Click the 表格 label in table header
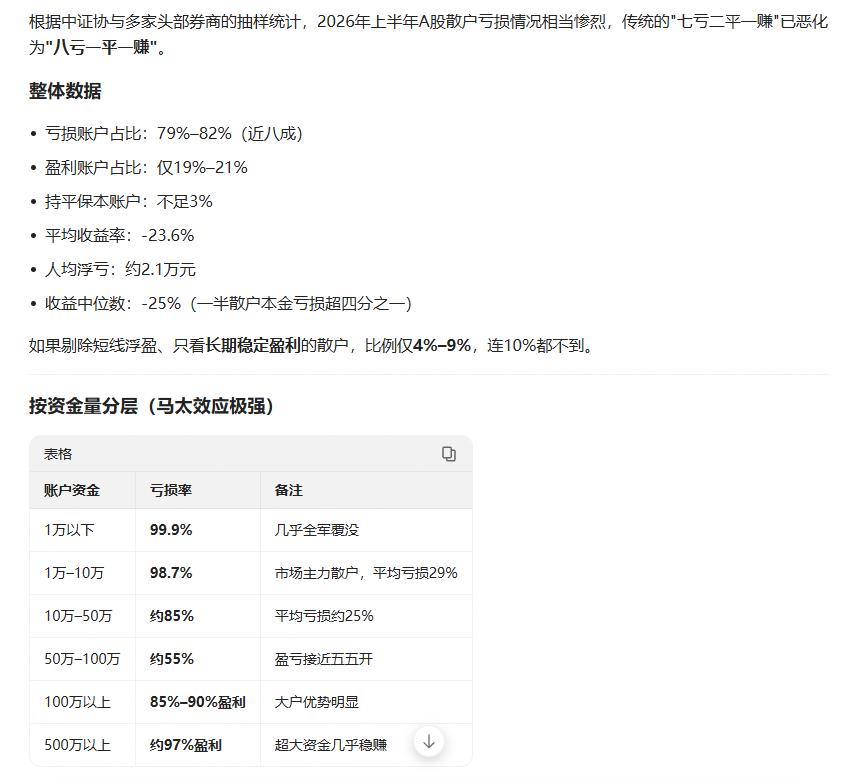 [58, 454]
